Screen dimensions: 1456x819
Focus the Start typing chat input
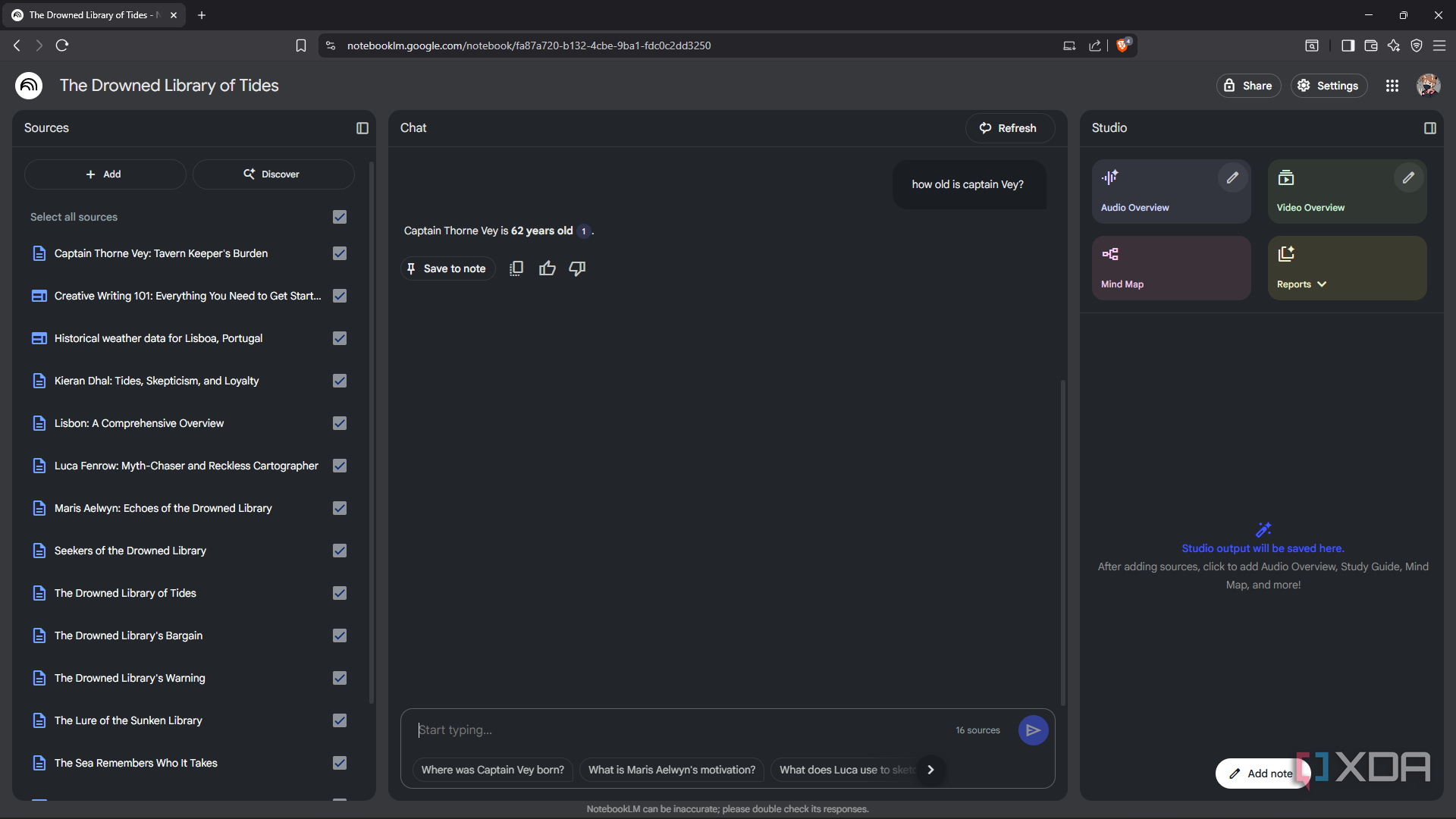click(x=682, y=730)
